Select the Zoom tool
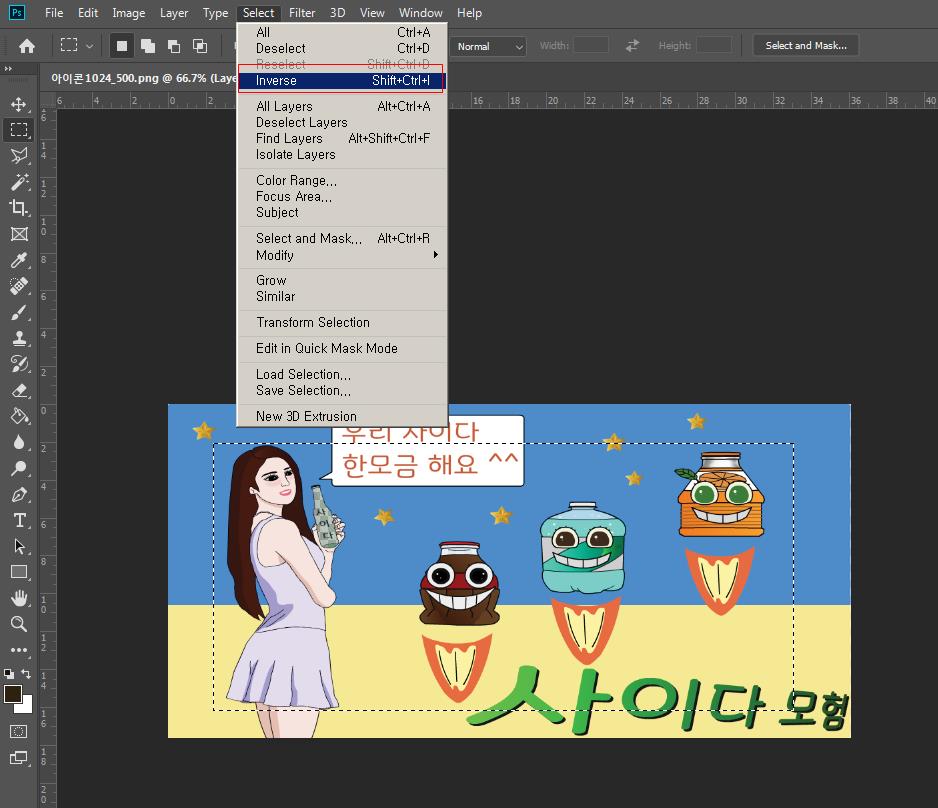The image size is (938, 808). (19, 624)
